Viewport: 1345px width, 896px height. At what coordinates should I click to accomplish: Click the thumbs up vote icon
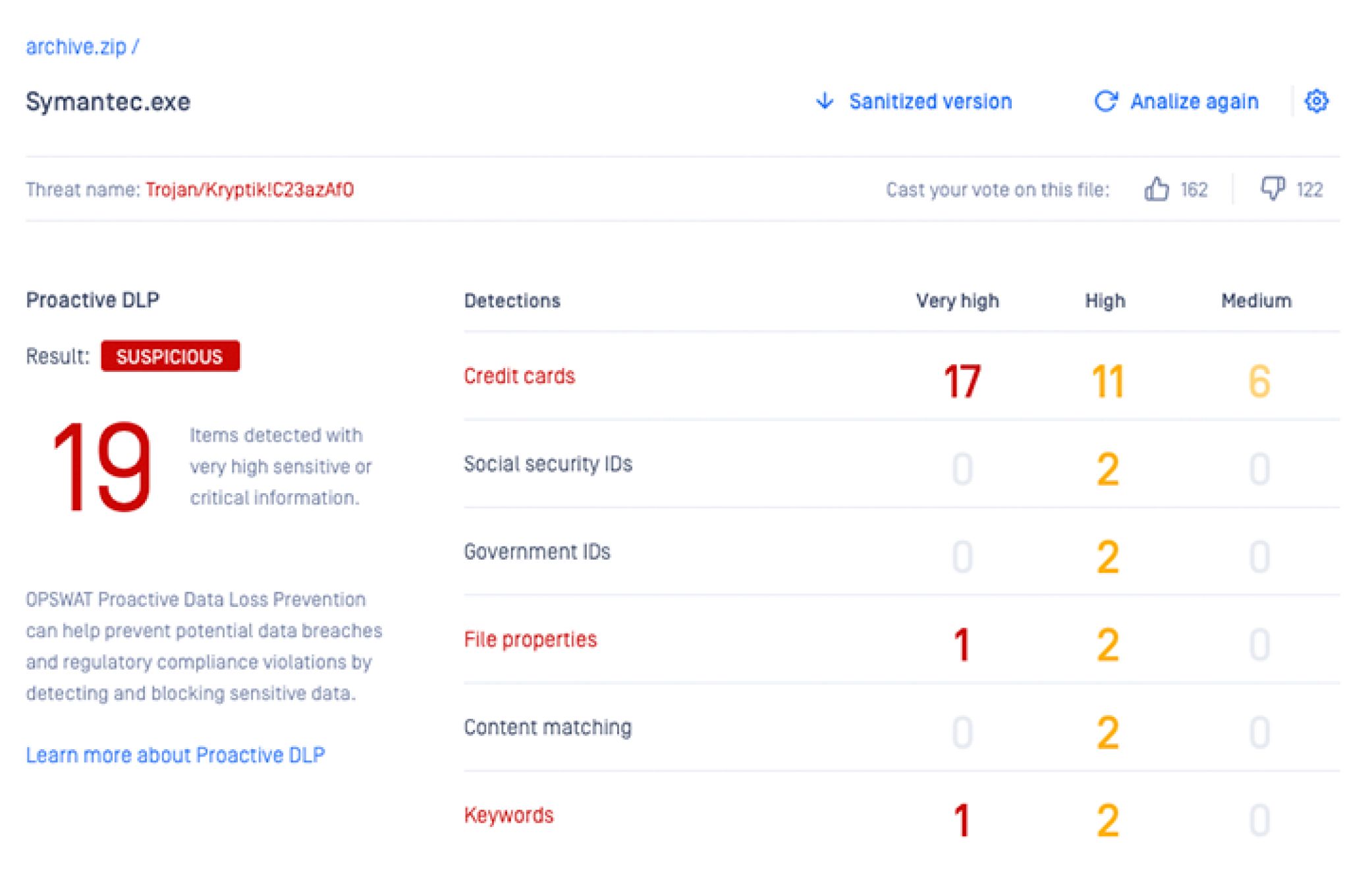1156,190
